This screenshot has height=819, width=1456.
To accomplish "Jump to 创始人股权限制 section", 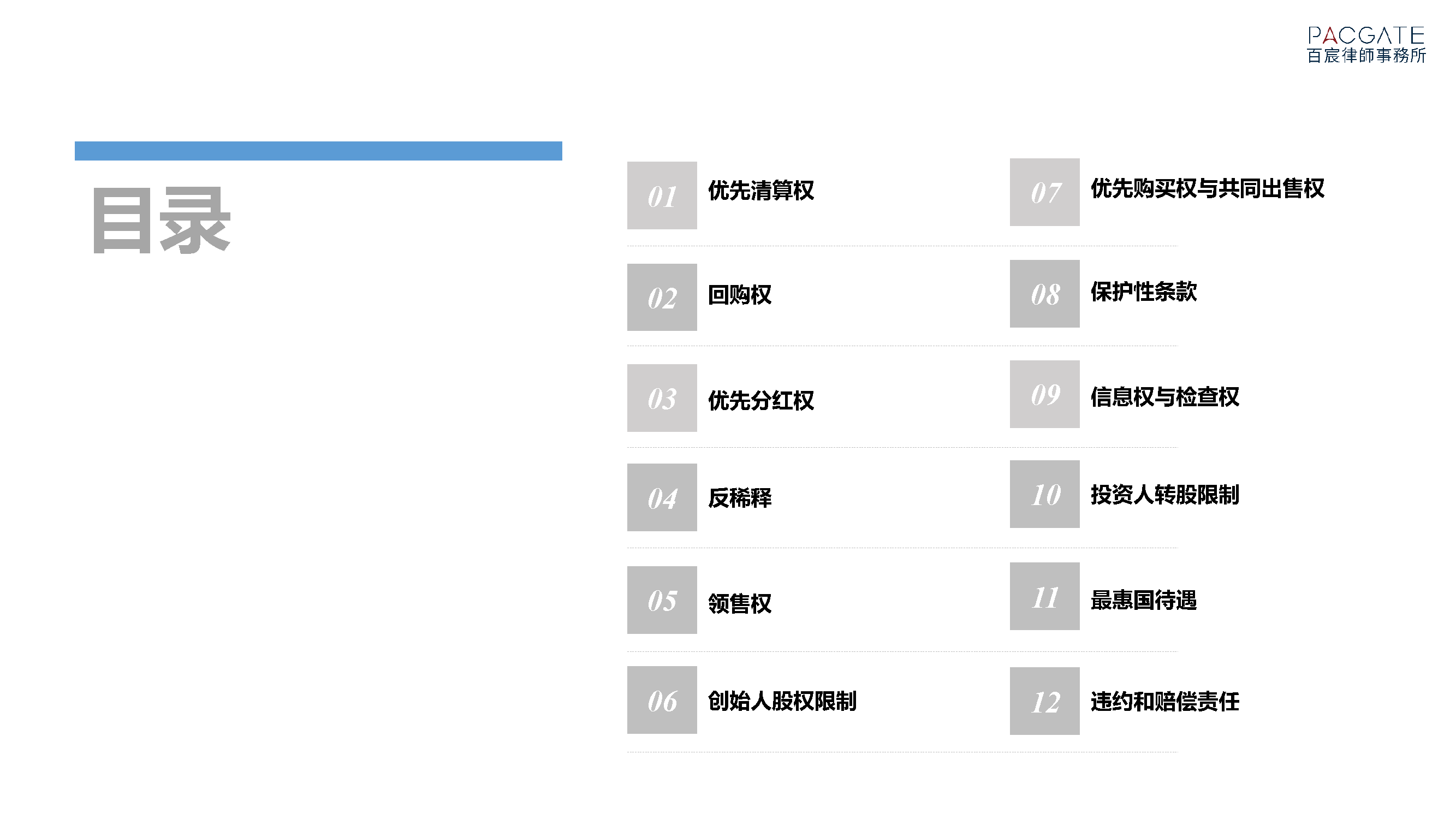I will coord(782,701).
